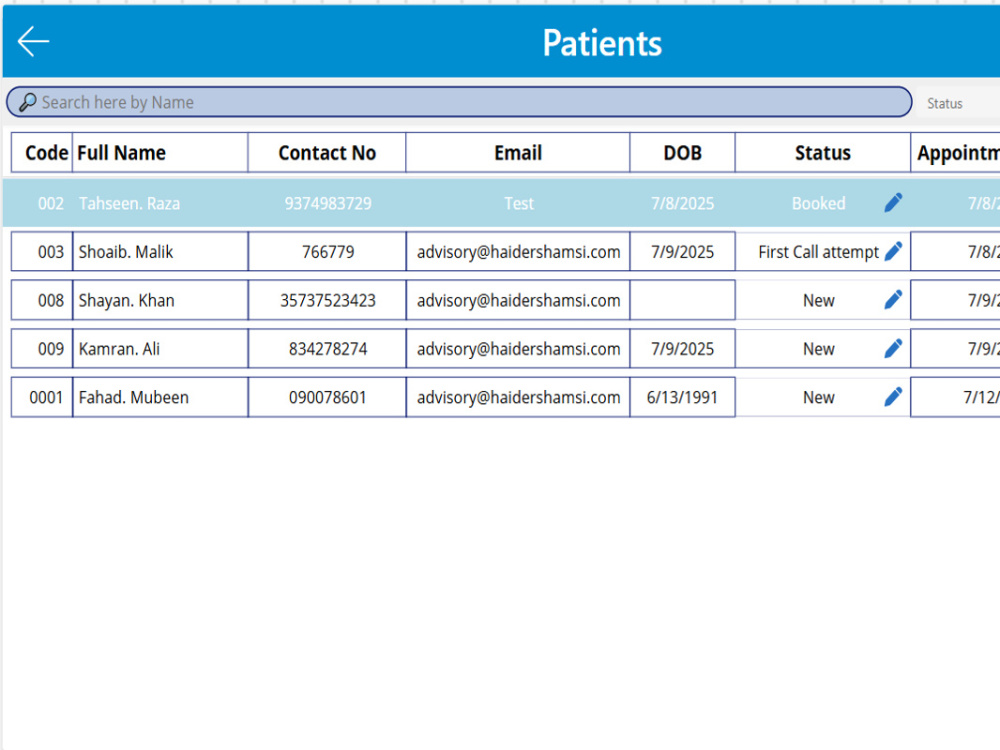Click code 009 cell
Viewport: 1000px width, 750px height.
point(42,349)
